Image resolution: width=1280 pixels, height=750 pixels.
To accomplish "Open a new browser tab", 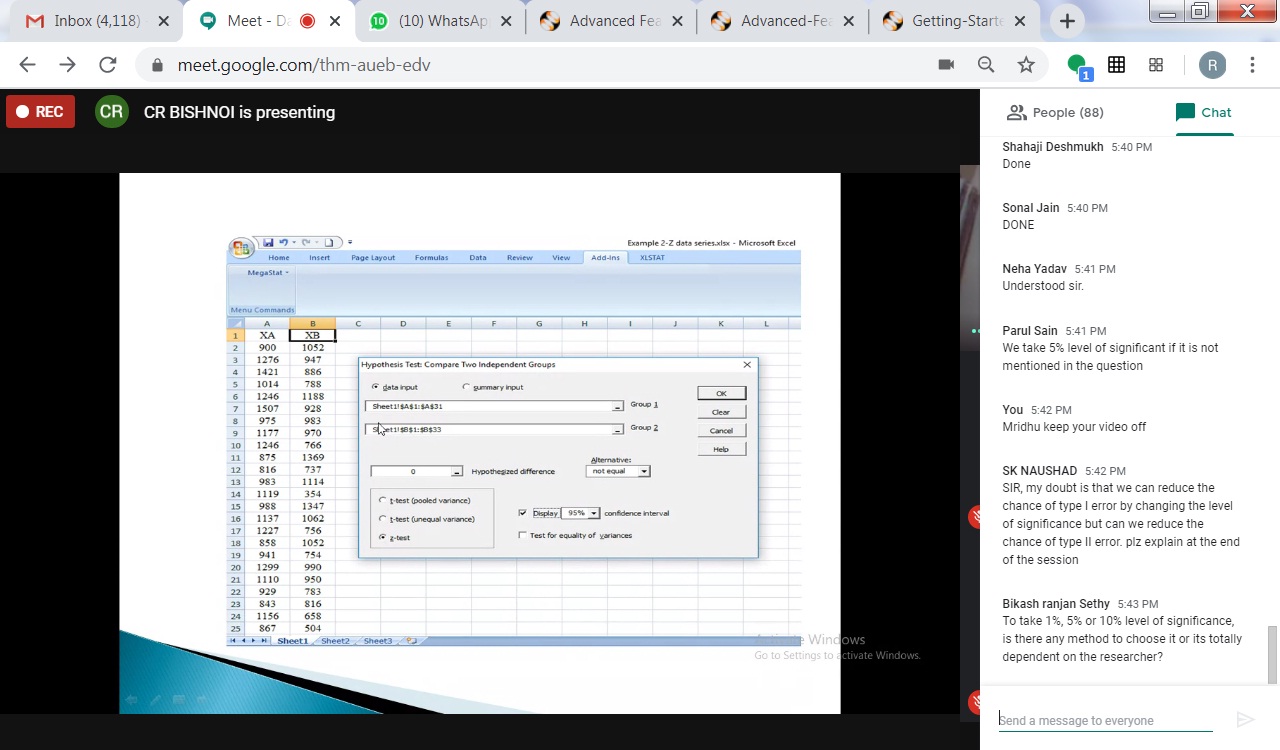I will tap(1067, 21).
